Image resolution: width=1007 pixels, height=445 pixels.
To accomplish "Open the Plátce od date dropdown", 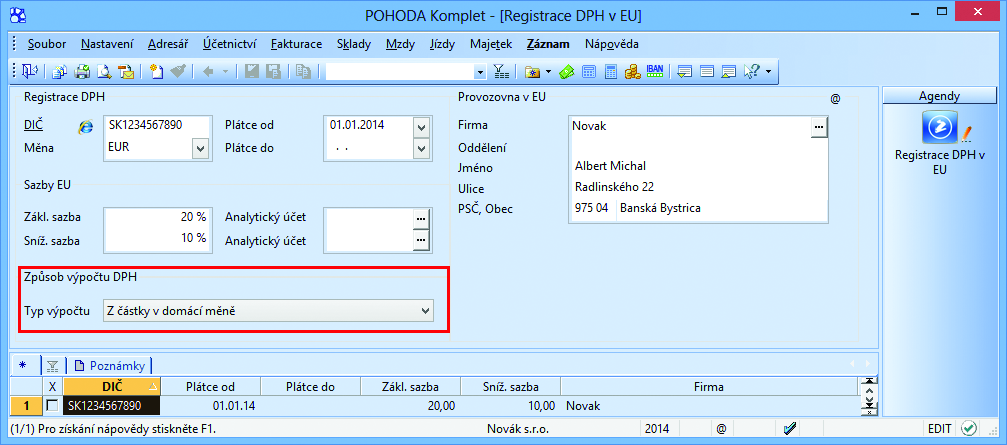I will click(421, 127).
